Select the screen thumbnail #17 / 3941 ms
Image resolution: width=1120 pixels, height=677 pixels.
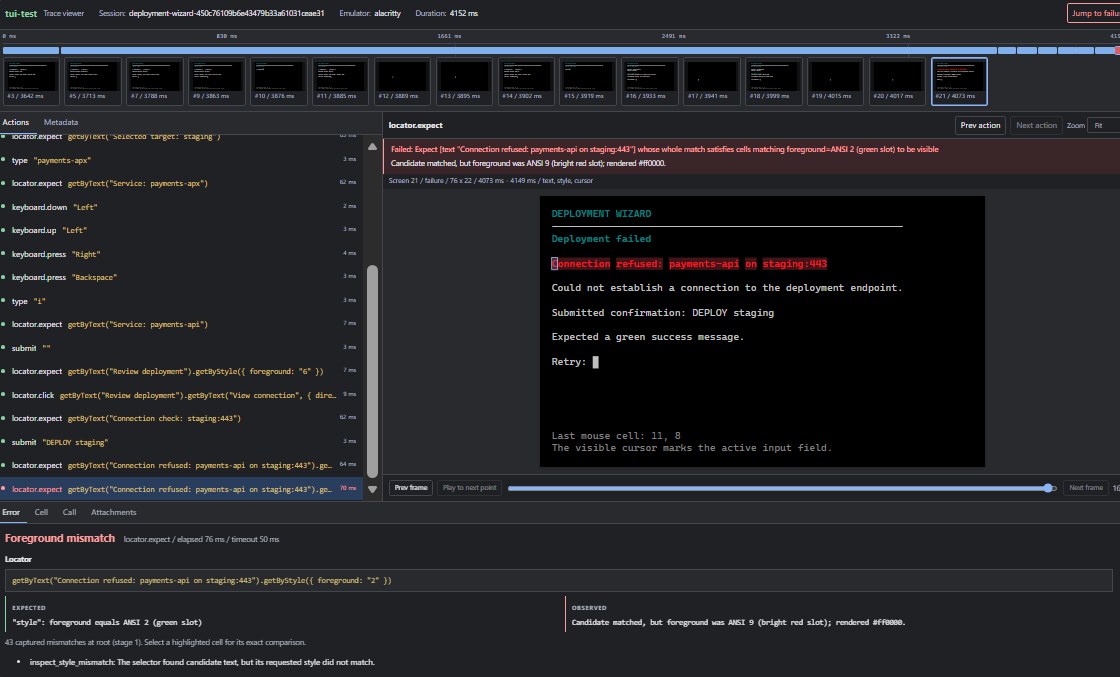tap(712, 81)
